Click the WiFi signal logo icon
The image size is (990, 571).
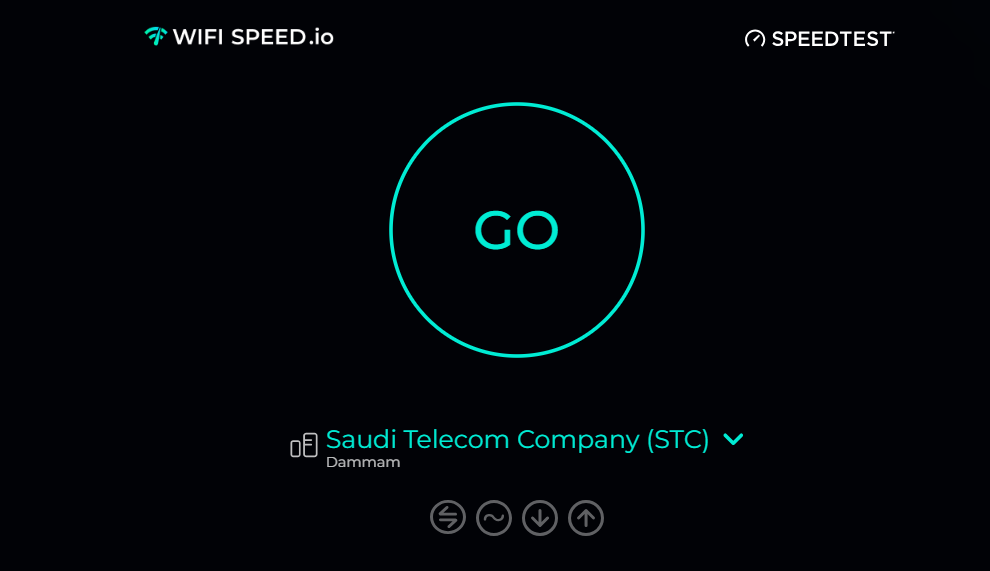click(155, 37)
